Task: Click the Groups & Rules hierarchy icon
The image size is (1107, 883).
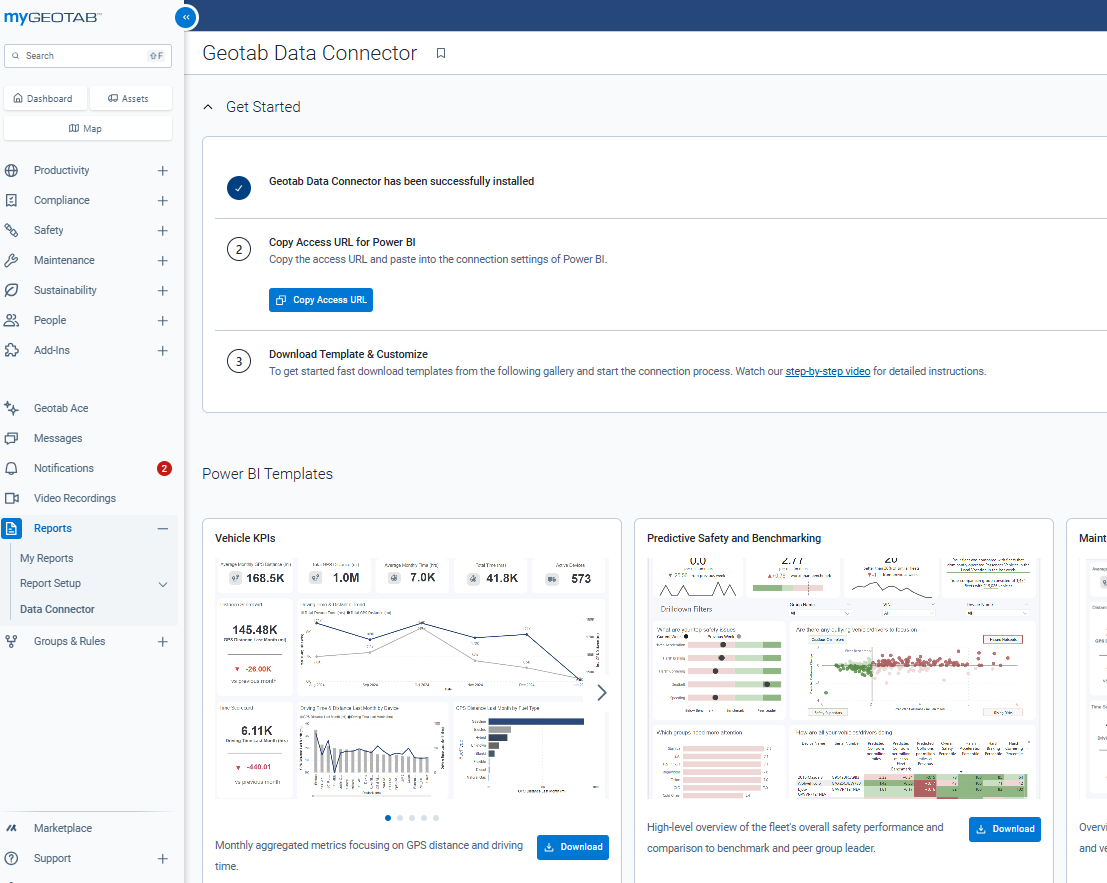Action: pyautogui.click(x=11, y=641)
